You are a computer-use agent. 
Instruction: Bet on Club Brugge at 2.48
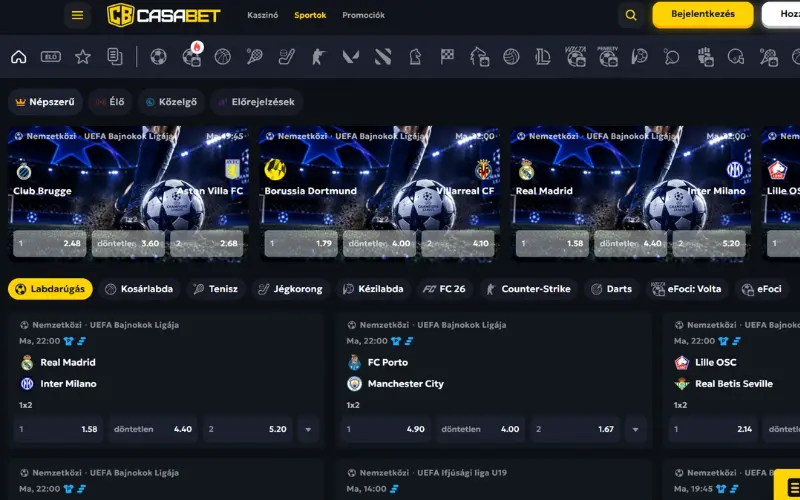point(49,243)
